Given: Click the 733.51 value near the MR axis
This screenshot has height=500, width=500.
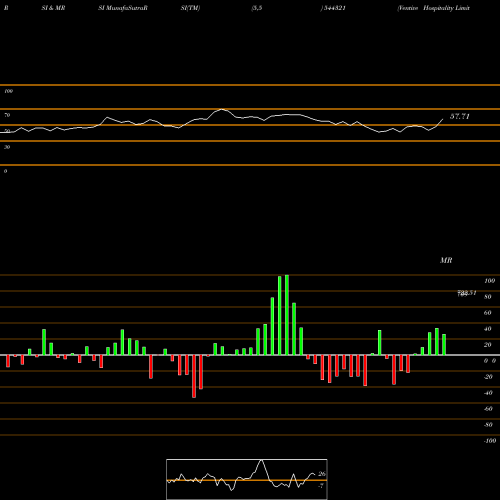Looking at the screenshot, I should pos(467,293).
